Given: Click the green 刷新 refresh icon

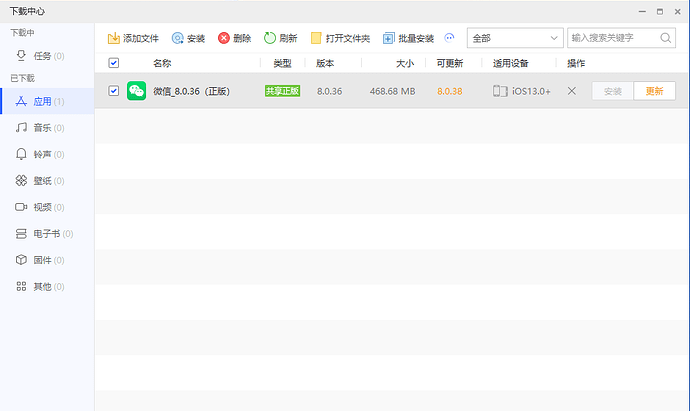Looking at the screenshot, I should [x=270, y=38].
